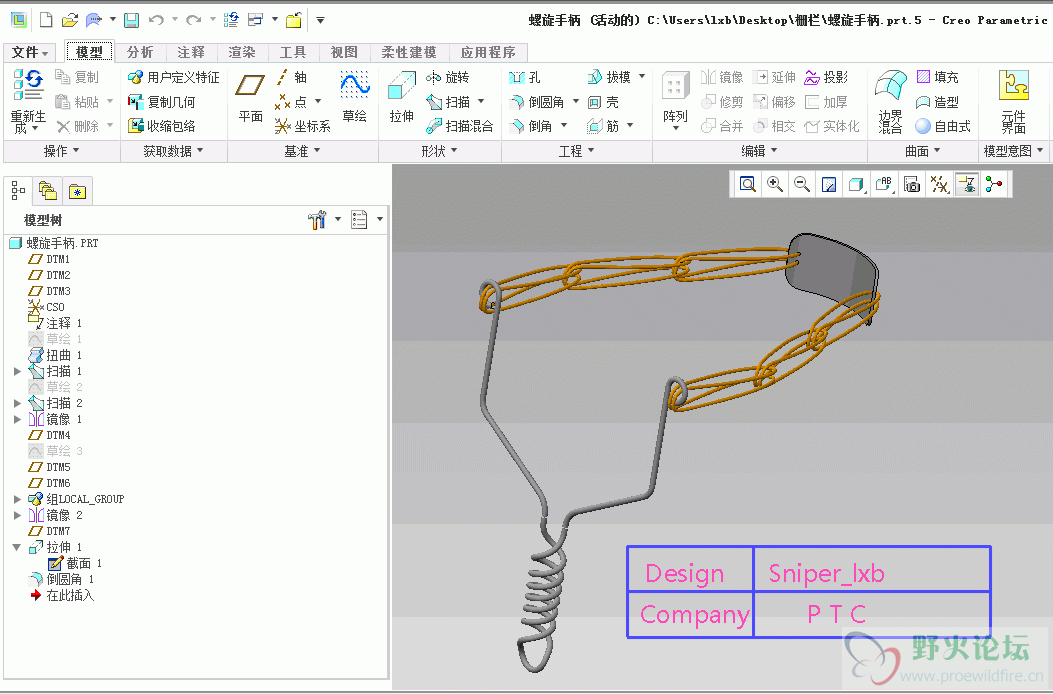This screenshot has height=694, width=1053.
Task: Click the 收缩包络 (Shrinkwrap) button
Action: [x=162, y=126]
